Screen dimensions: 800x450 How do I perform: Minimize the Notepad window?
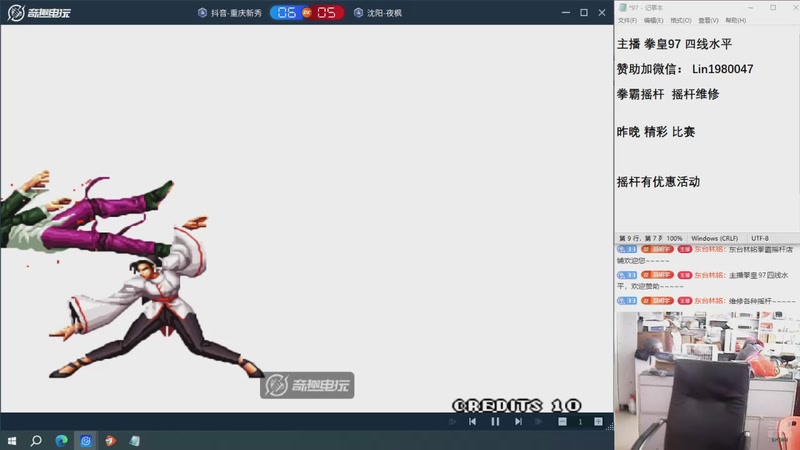(x=751, y=8)
